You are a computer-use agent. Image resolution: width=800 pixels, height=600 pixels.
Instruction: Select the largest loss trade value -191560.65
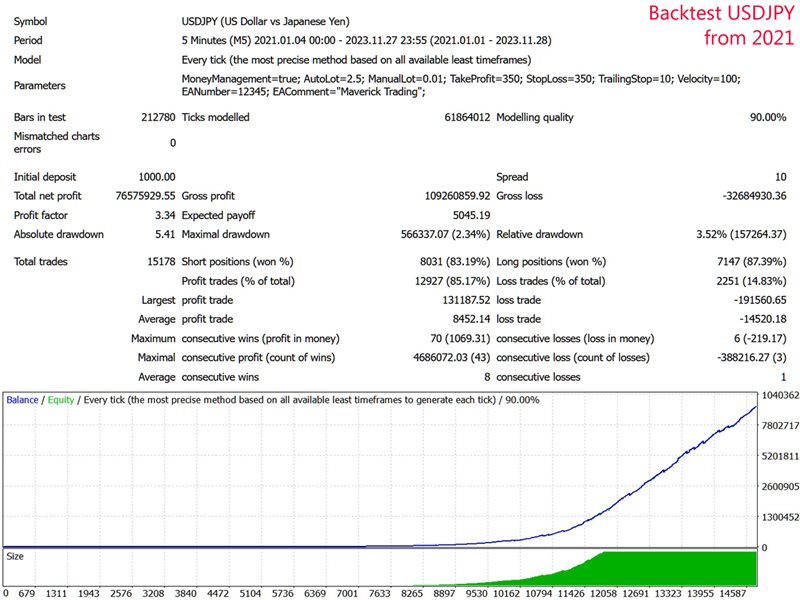(760, 301)
